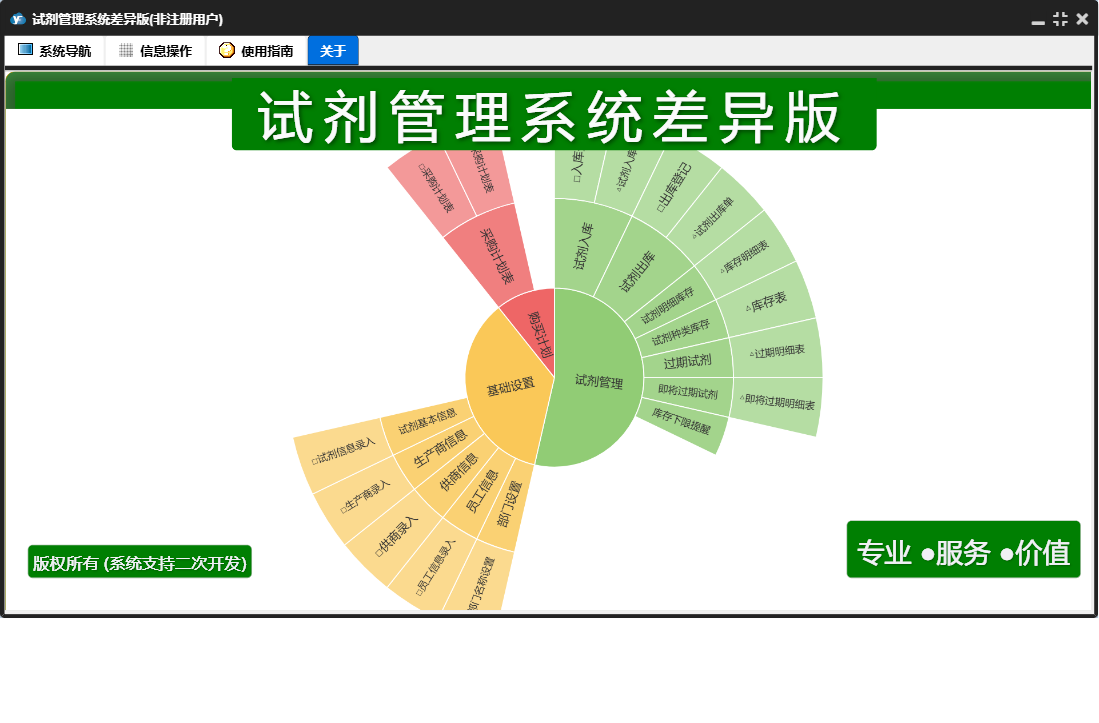Open 采购计划表 segment adjoining 购买计划
Screen dimensions: 1099x723
496,256
